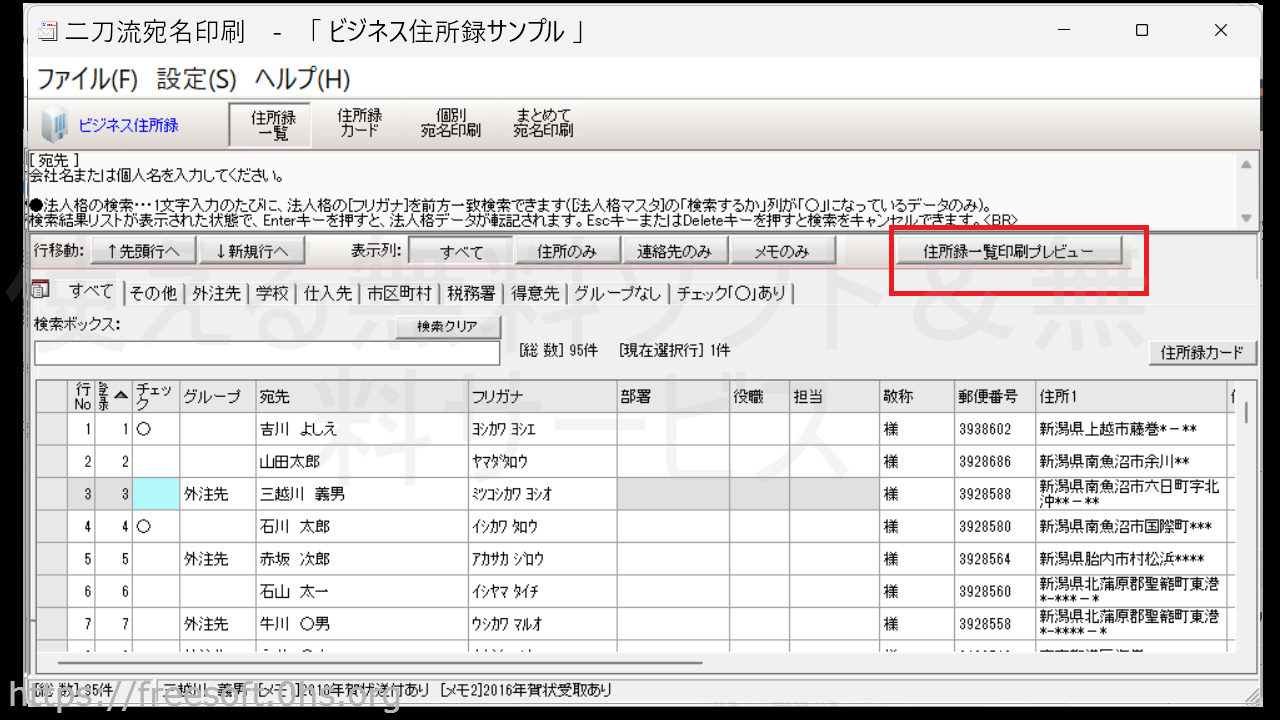Click into the 検索ボックス input field
Image resolution: width=1280 pixels, height=720 pixels.
(266, 353)
